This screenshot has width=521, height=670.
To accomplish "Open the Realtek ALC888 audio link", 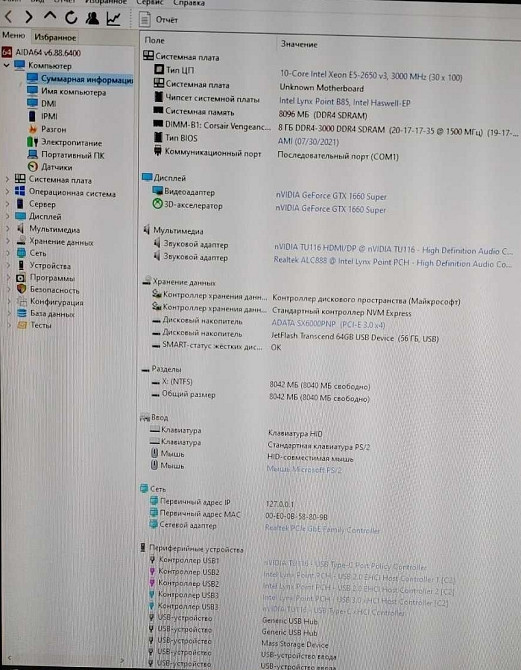I will coord(392,262).
